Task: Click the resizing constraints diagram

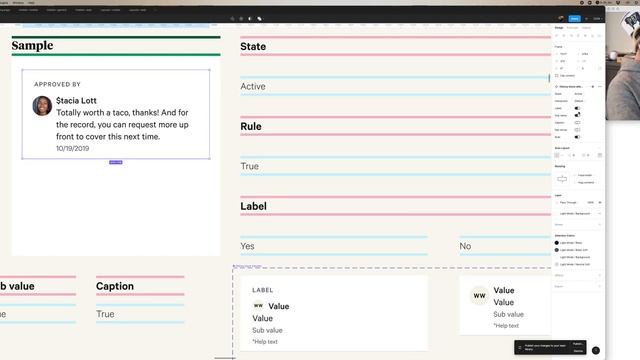Action: click(562, 179)
